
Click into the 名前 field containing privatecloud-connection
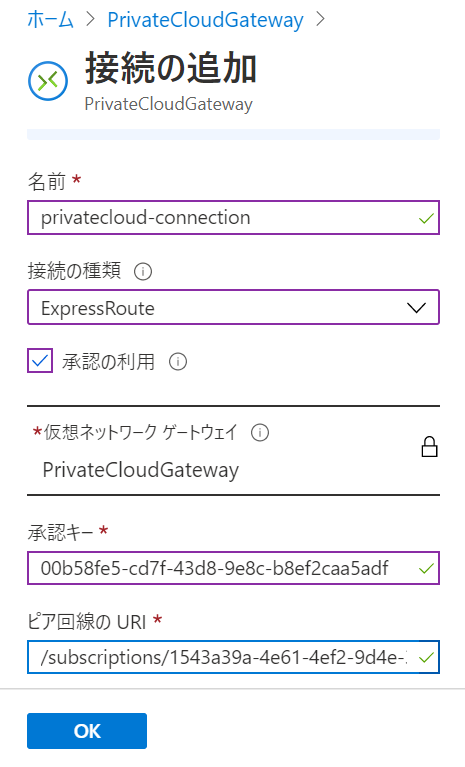[x=233, y=218]
